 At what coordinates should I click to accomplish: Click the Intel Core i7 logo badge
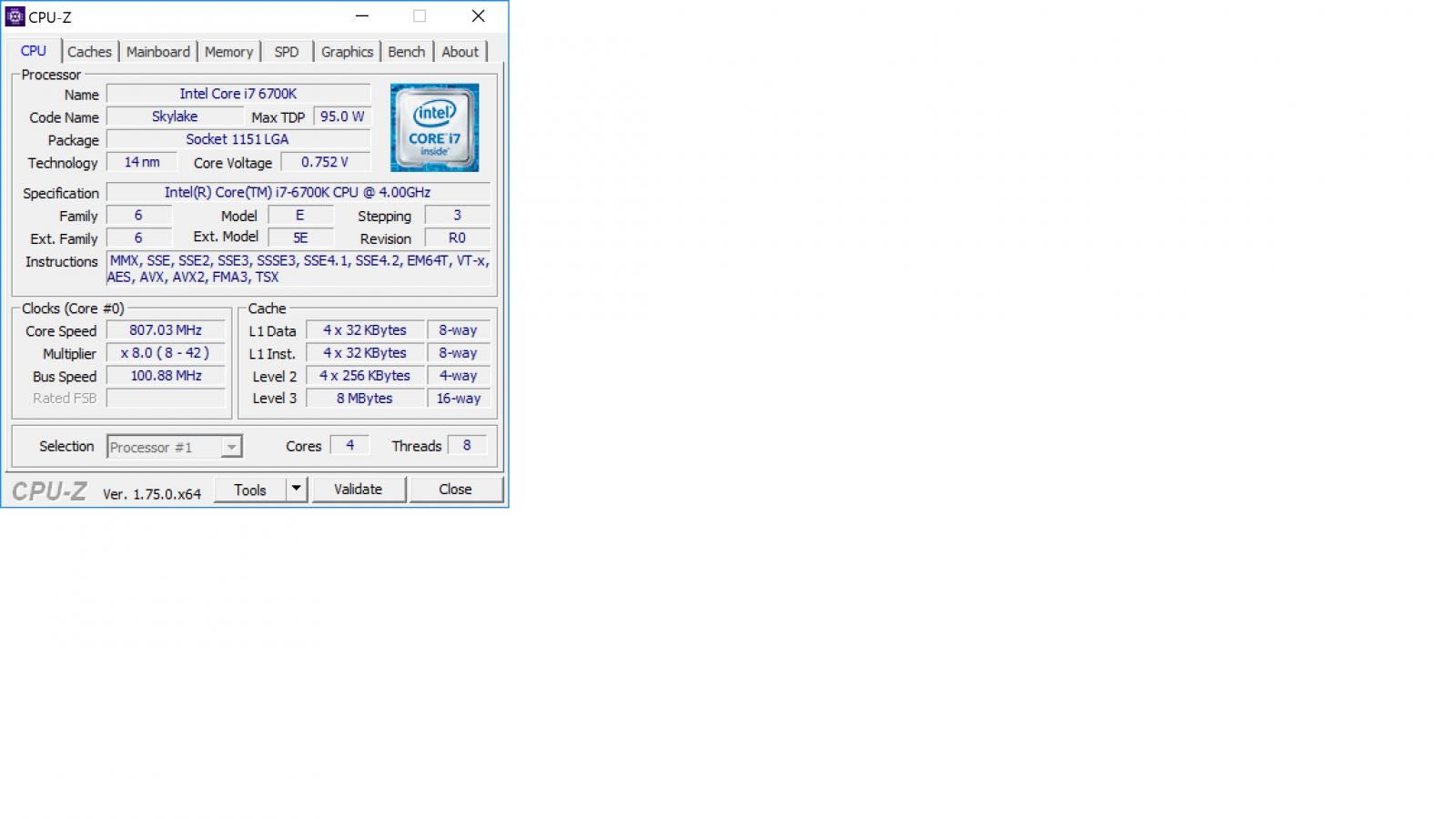coord(434,127)
